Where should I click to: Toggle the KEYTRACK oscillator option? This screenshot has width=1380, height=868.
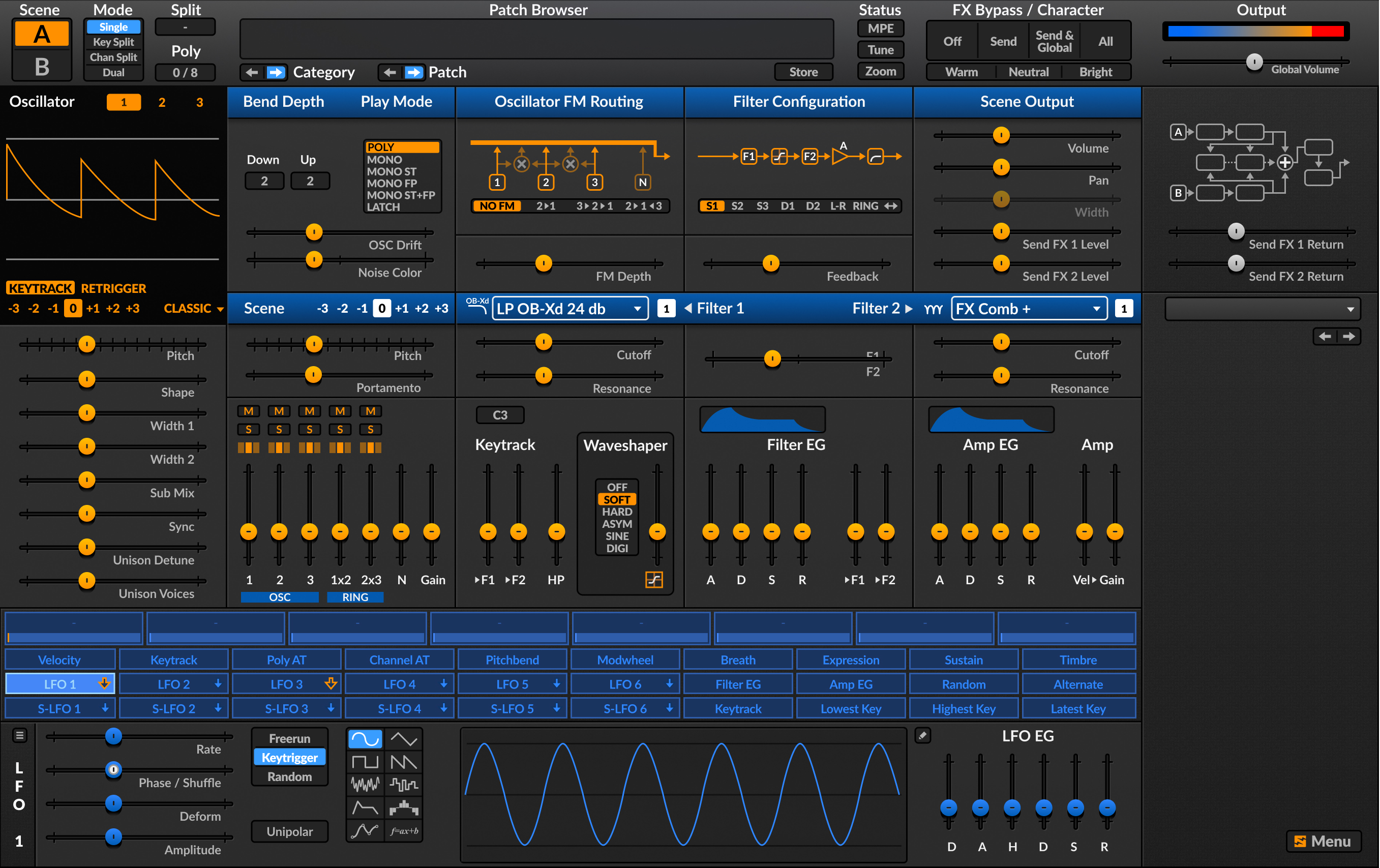click(40, 288)
